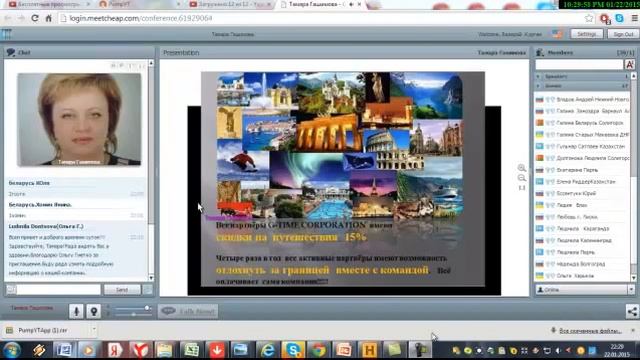Click the Send button in chat
Image resolution: width=640 pixels, height=360 pixels.
(122, 289)
